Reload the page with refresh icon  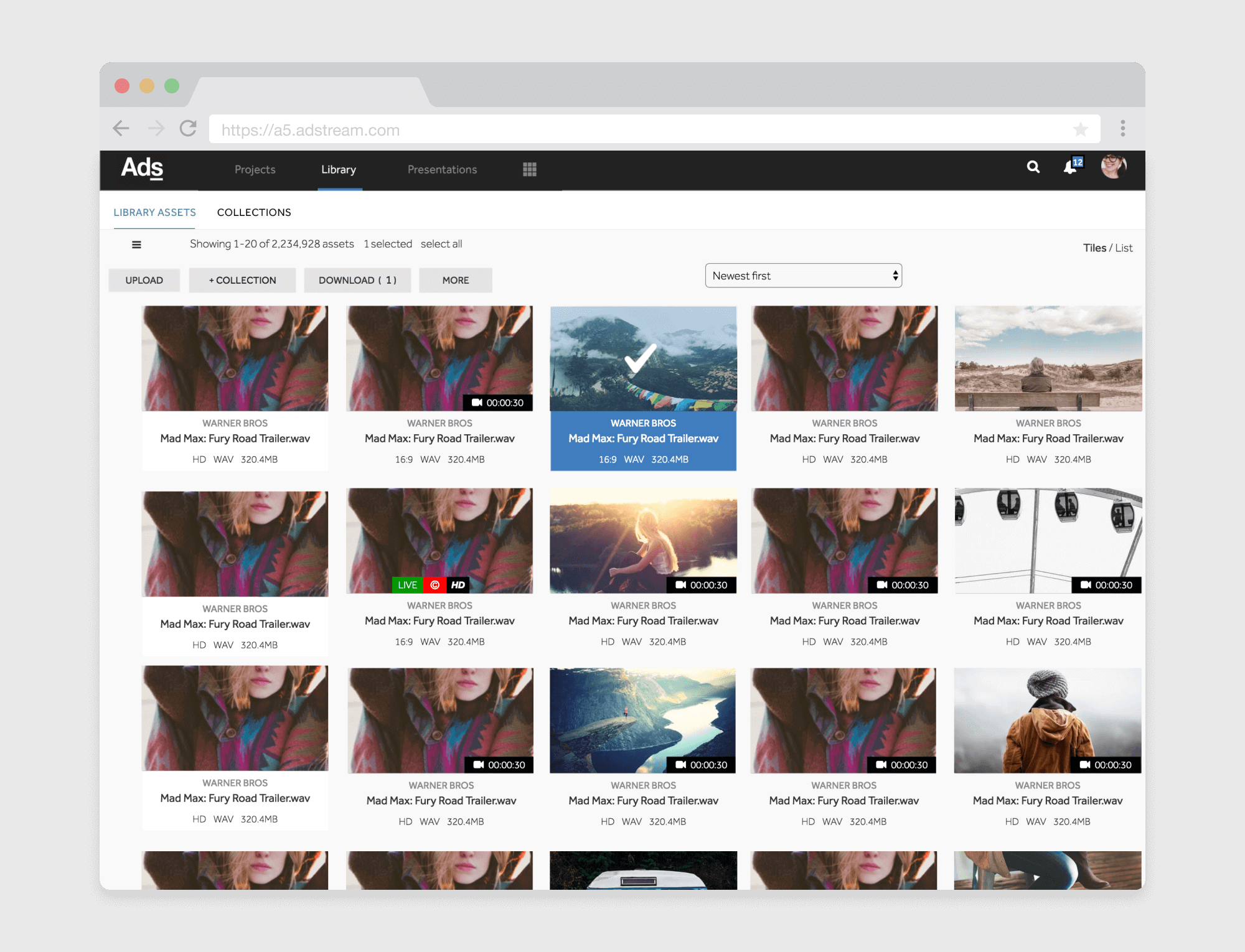pos(188,129)
